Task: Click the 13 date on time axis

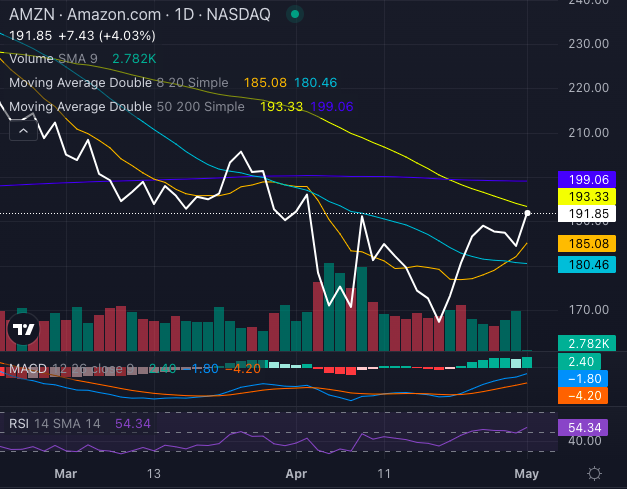Action: click(154, 474)
